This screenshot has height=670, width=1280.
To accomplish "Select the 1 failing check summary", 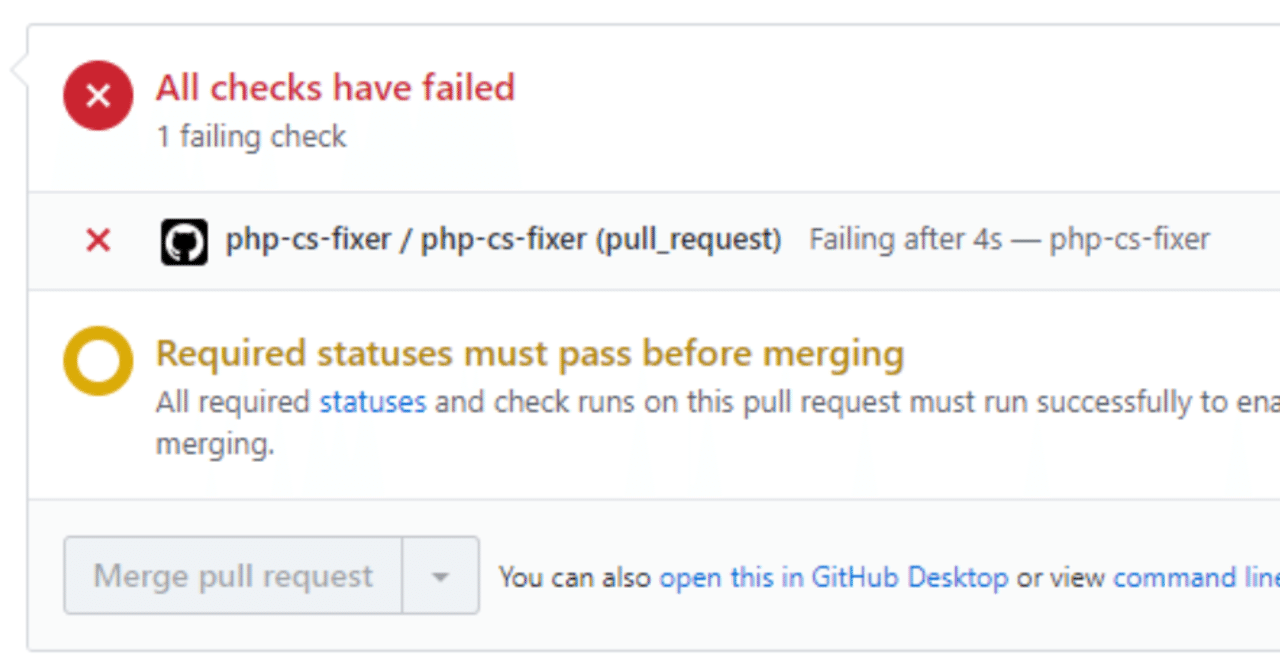I will coord(250,136).
